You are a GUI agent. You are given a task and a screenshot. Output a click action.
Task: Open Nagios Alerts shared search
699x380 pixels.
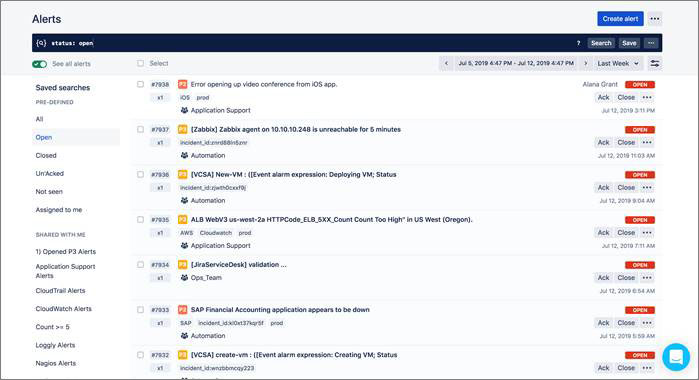coord(56,363)
